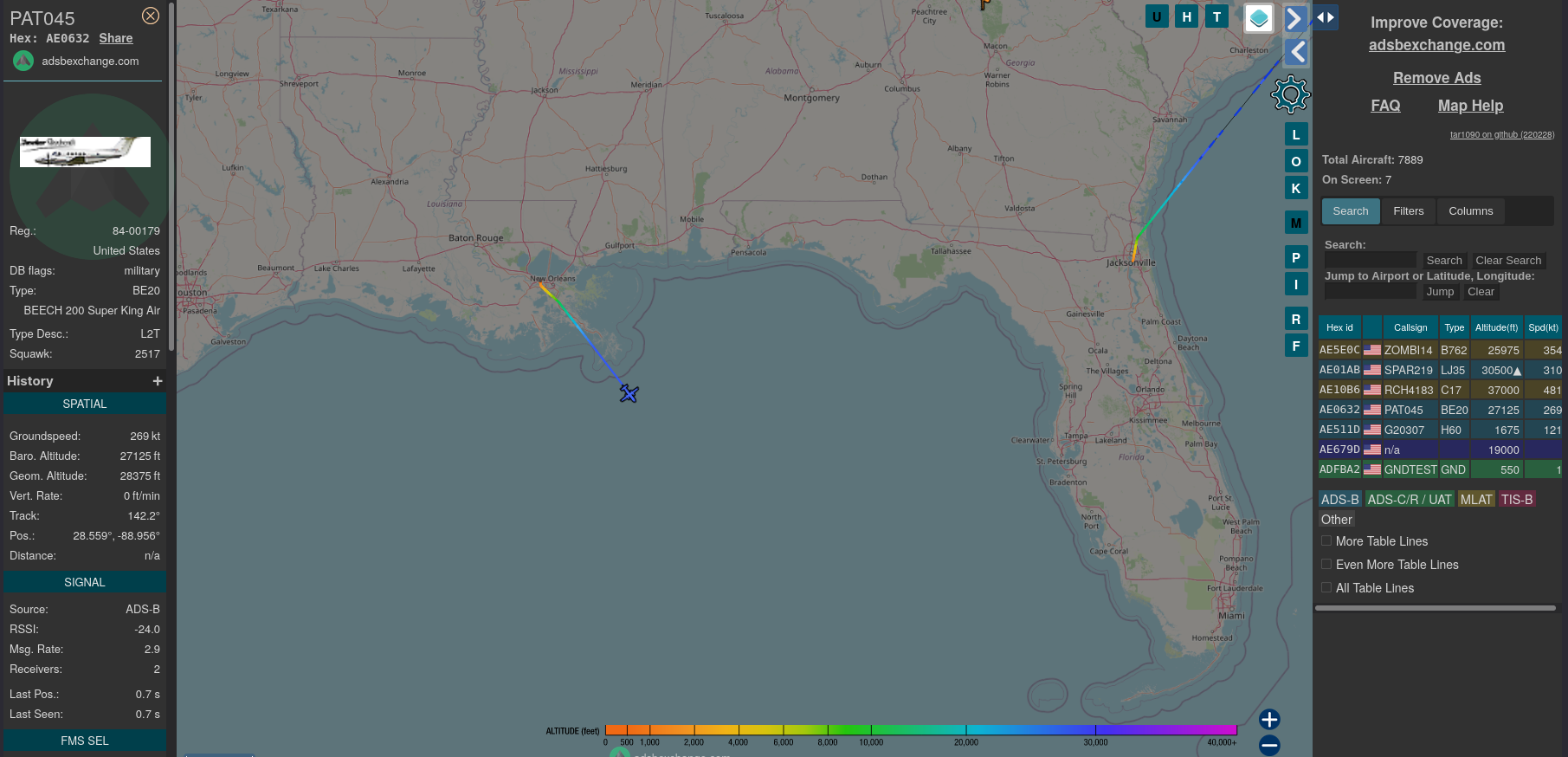The height and width of the screenshot is (757, 1568).
Task: Switch to the Filters tab
Action: click(x=1408, y=211)
